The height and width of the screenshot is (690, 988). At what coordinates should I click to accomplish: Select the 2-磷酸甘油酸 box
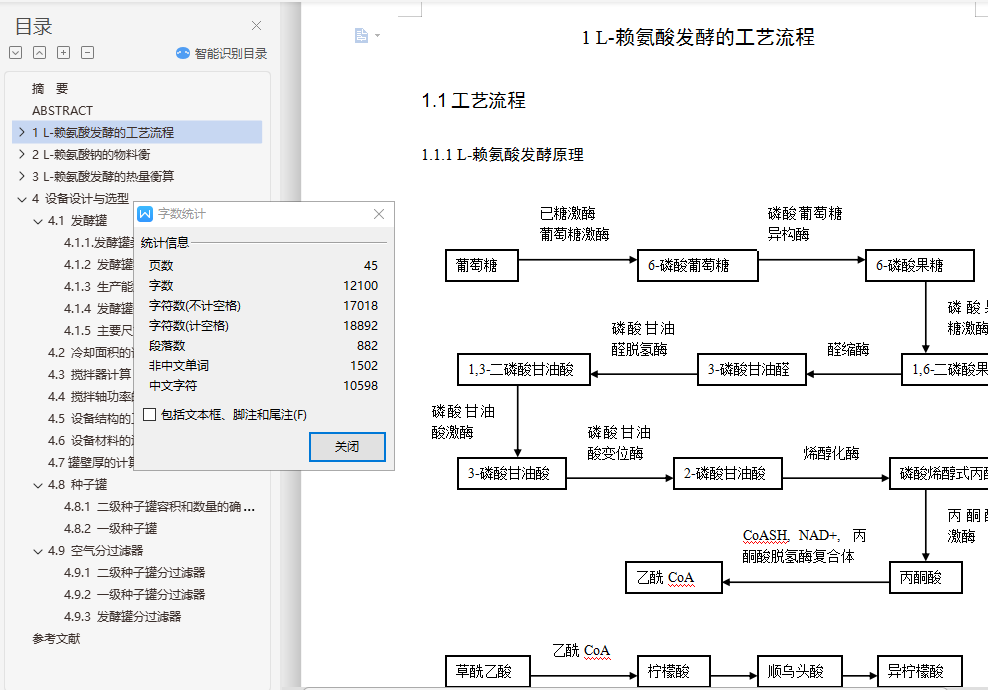coord(728,473)
